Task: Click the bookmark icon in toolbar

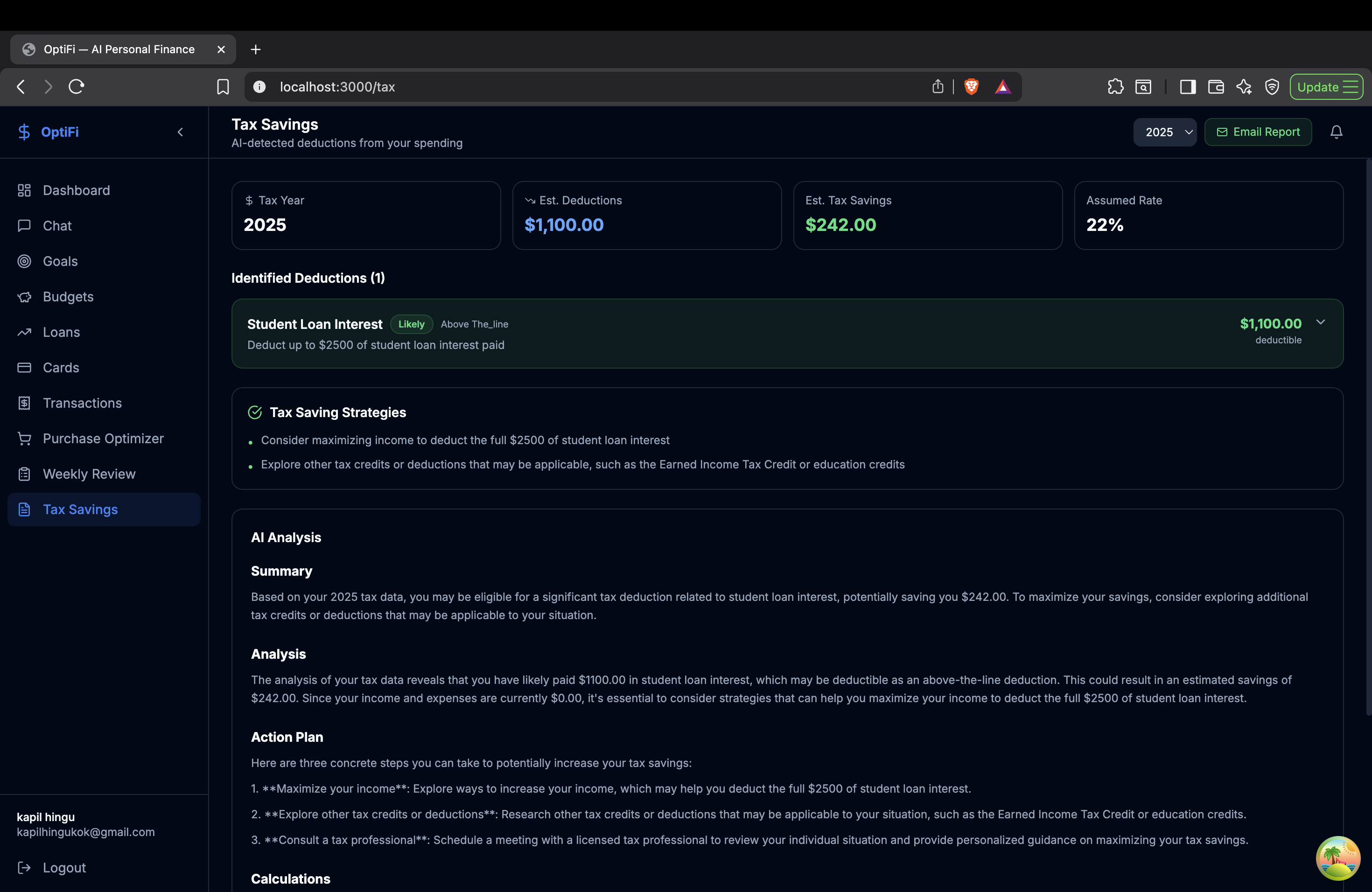Action: 223,86
